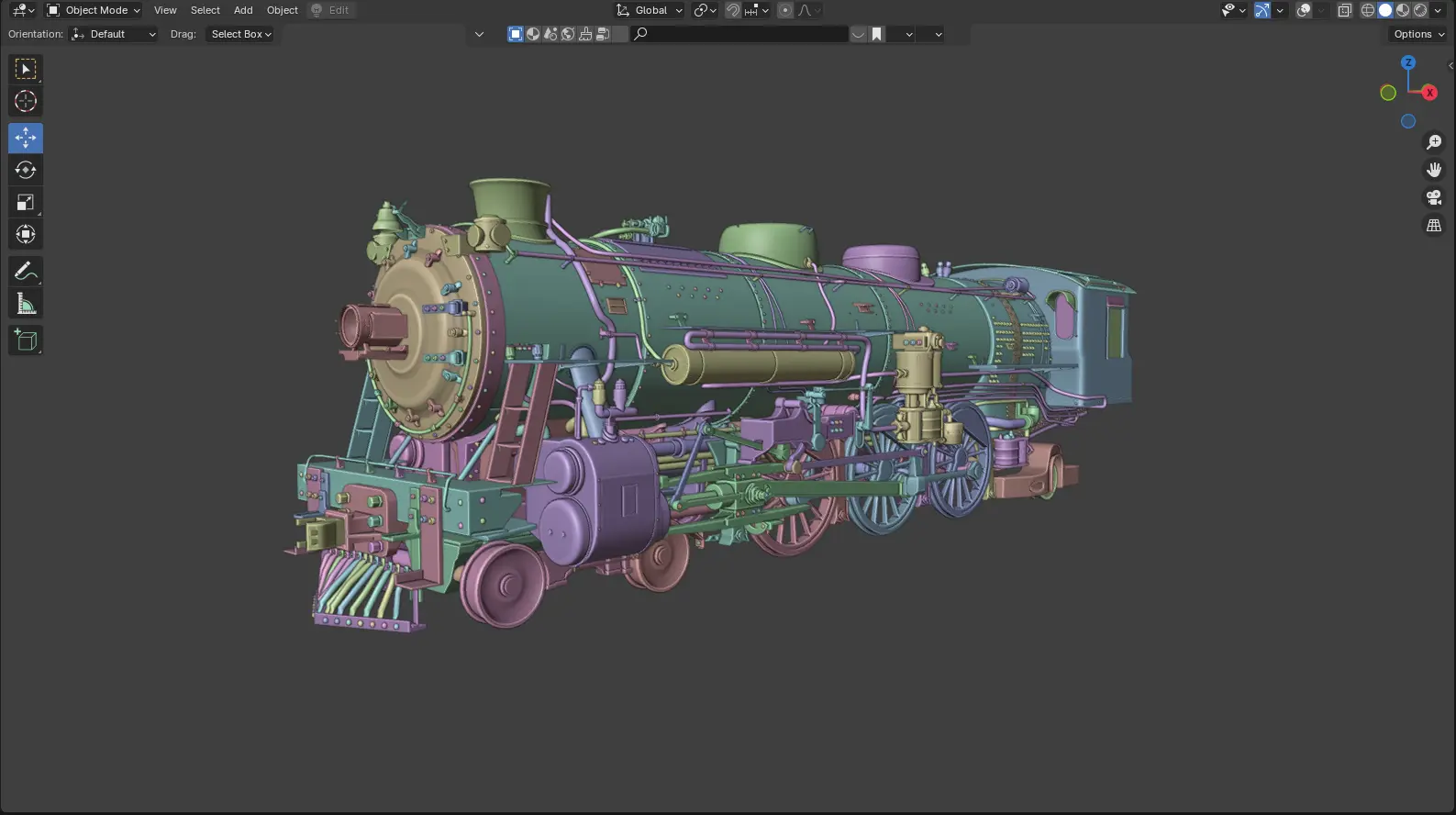Toggle snapping magnet on
The image size is (1456, 815).
[733, 10]
